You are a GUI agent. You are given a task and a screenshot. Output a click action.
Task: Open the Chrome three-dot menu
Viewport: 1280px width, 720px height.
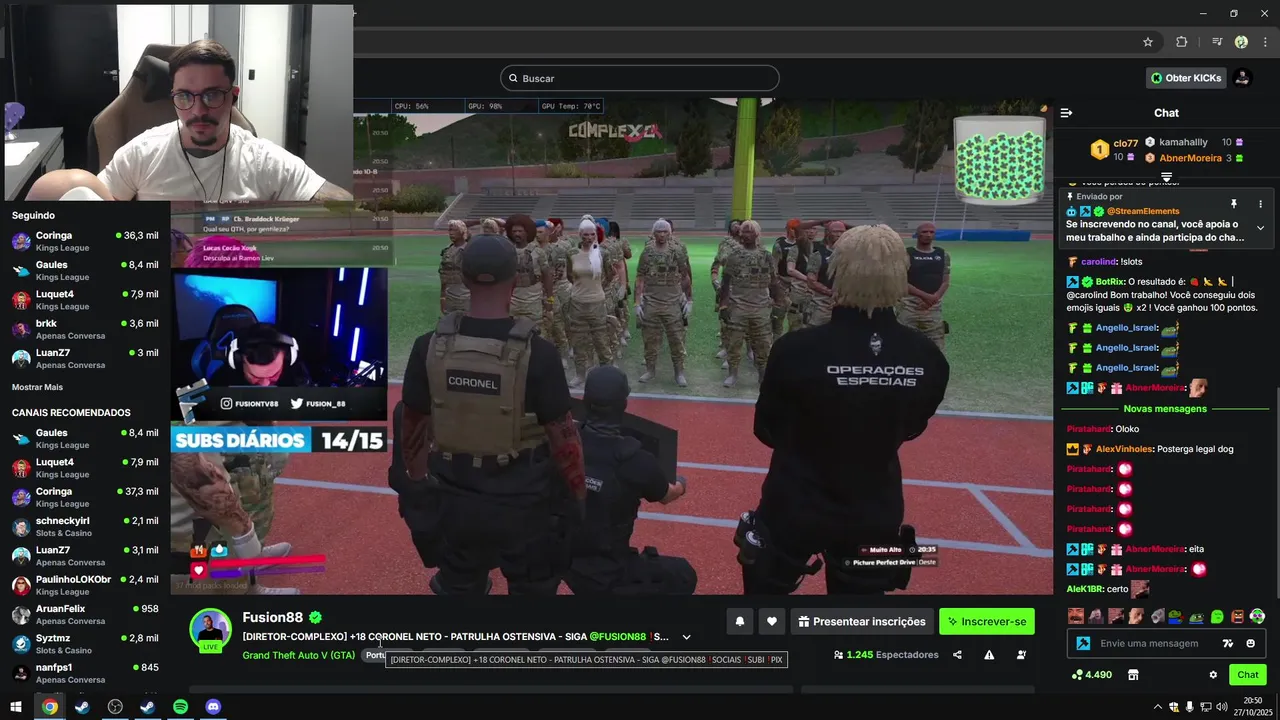tap(1263, 42)
